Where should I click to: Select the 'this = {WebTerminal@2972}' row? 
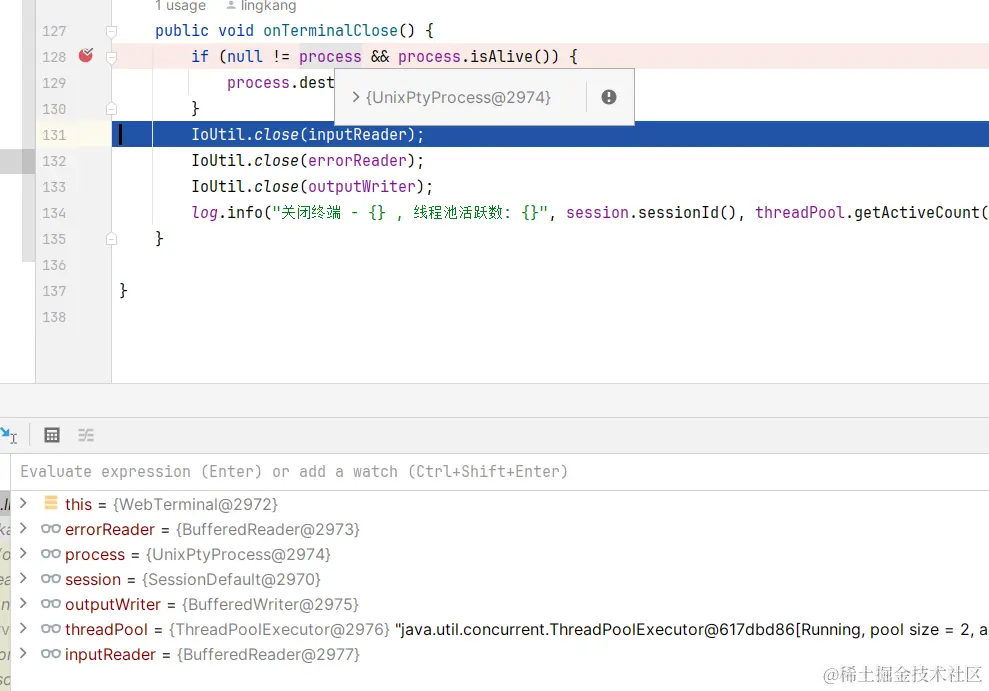click(500, 504)
